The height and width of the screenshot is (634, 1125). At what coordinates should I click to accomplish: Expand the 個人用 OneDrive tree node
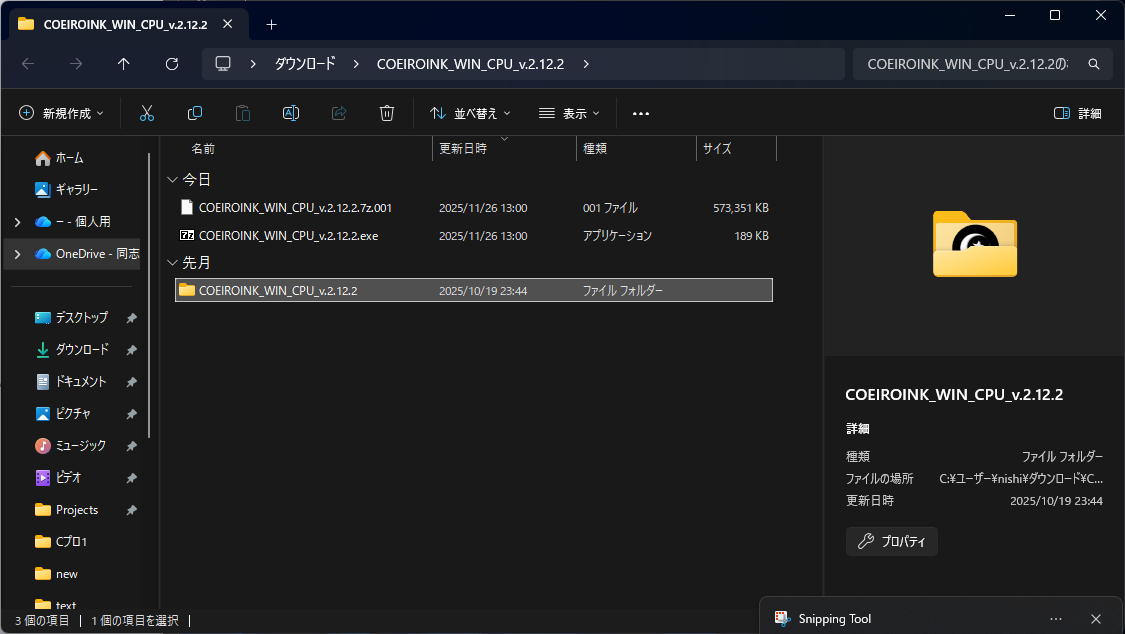click(x=17, y=222)
